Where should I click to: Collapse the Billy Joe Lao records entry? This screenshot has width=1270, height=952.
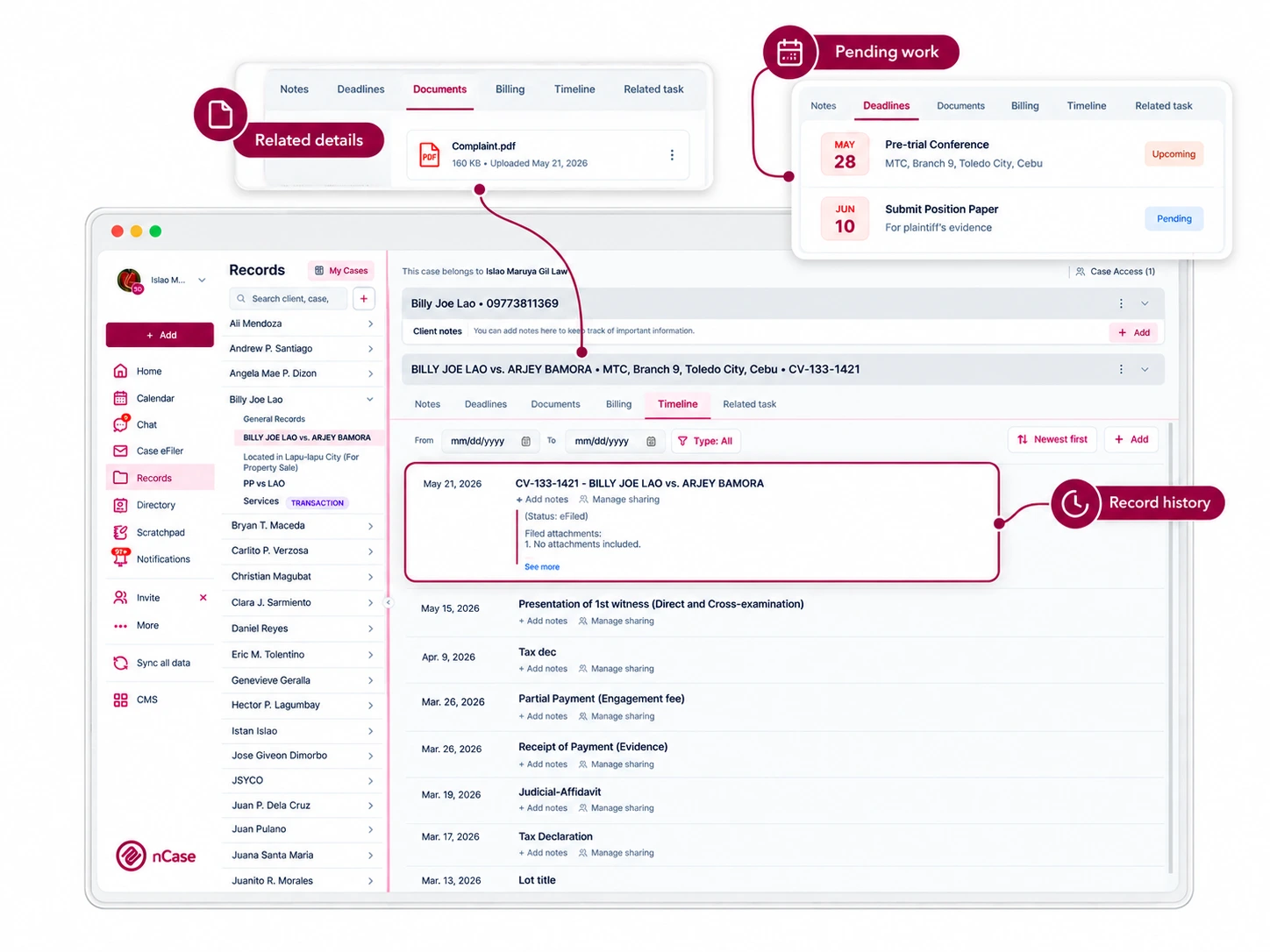(x=370, y=400)
